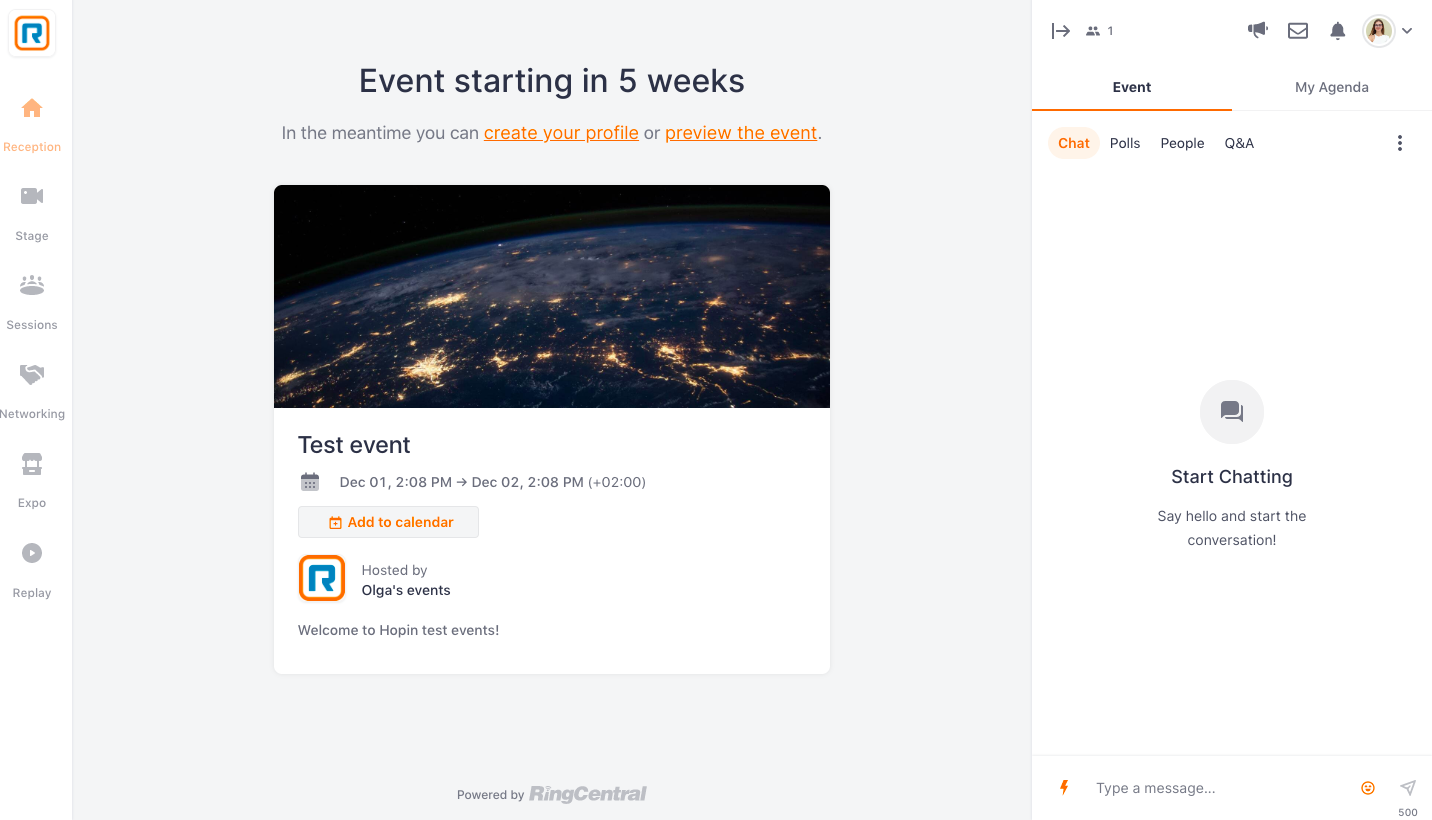Collapse the side panel with arrow icon

(x=1061, y=31)
